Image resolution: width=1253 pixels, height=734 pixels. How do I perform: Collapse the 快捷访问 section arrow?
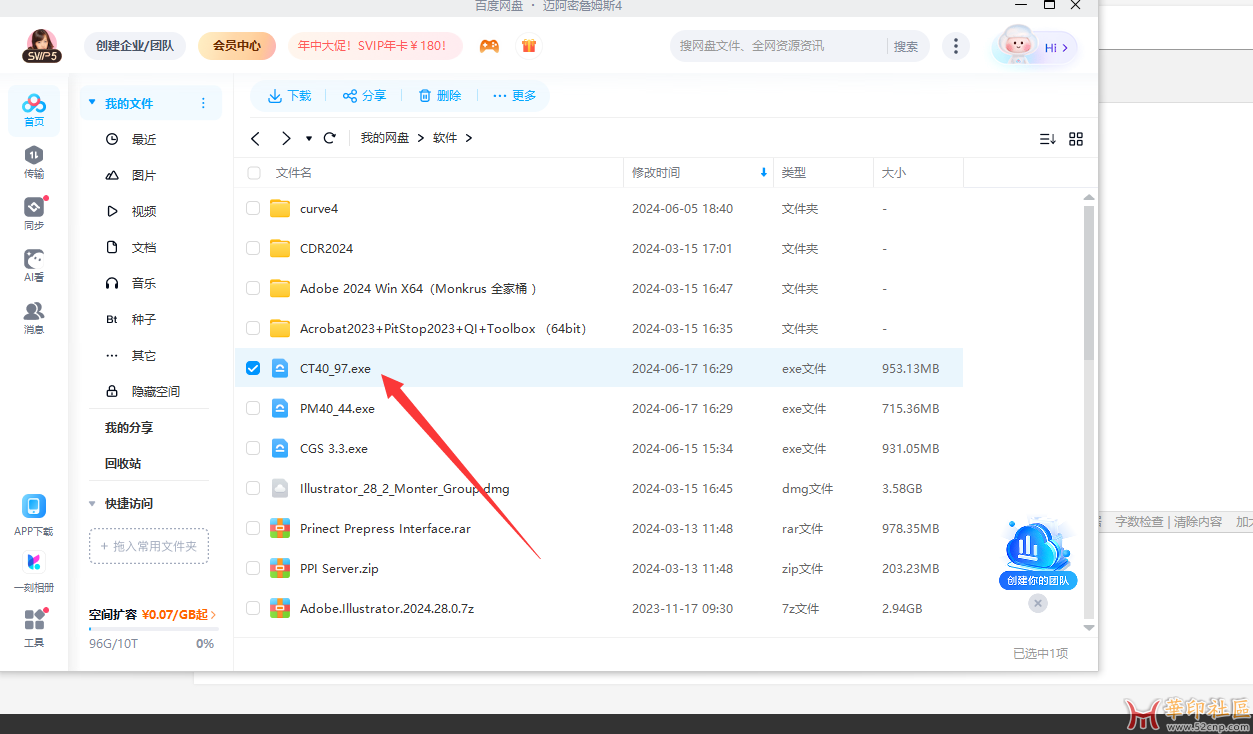point(93,503)
